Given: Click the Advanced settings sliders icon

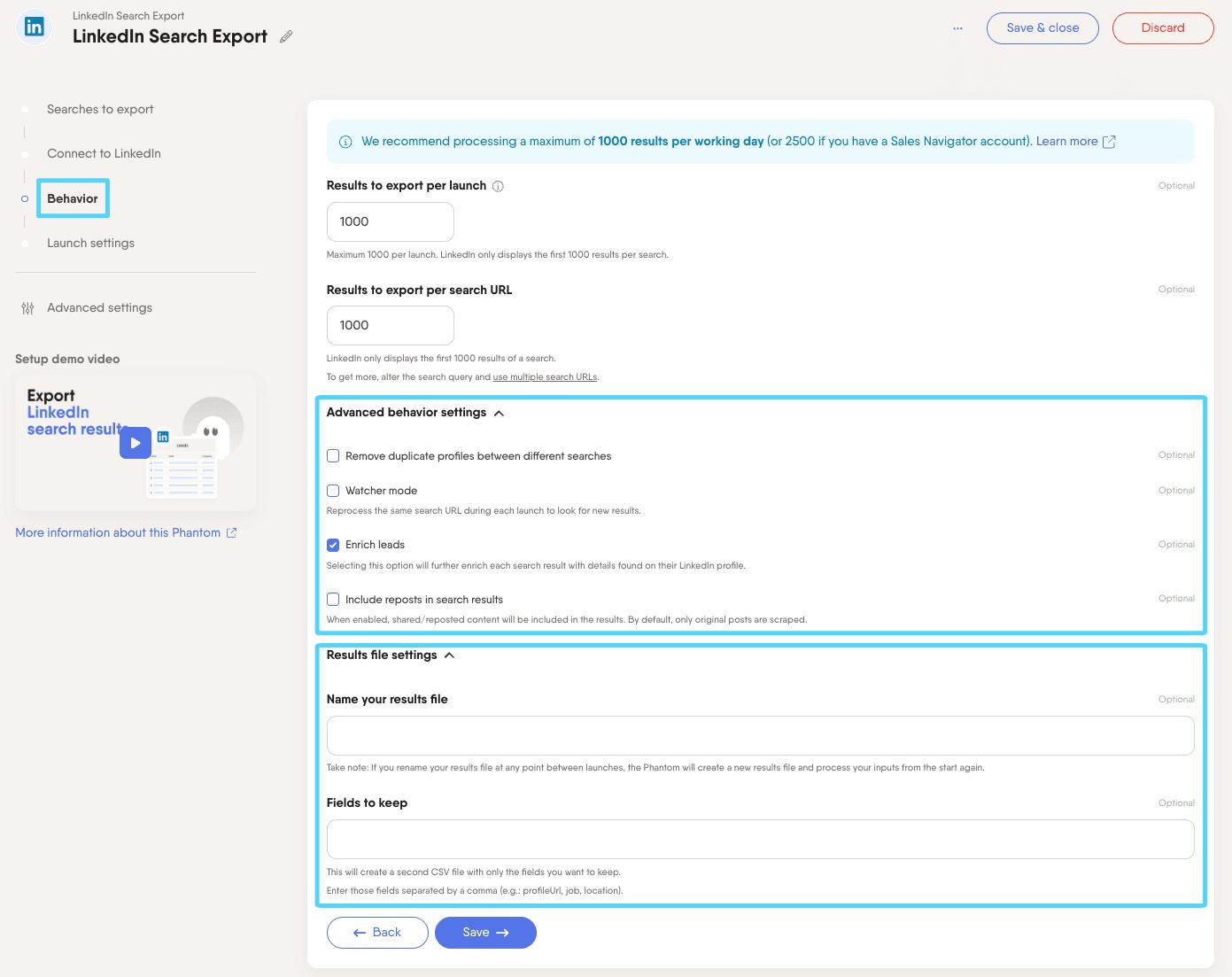Looking at the screenshot, I should point(27,308).
